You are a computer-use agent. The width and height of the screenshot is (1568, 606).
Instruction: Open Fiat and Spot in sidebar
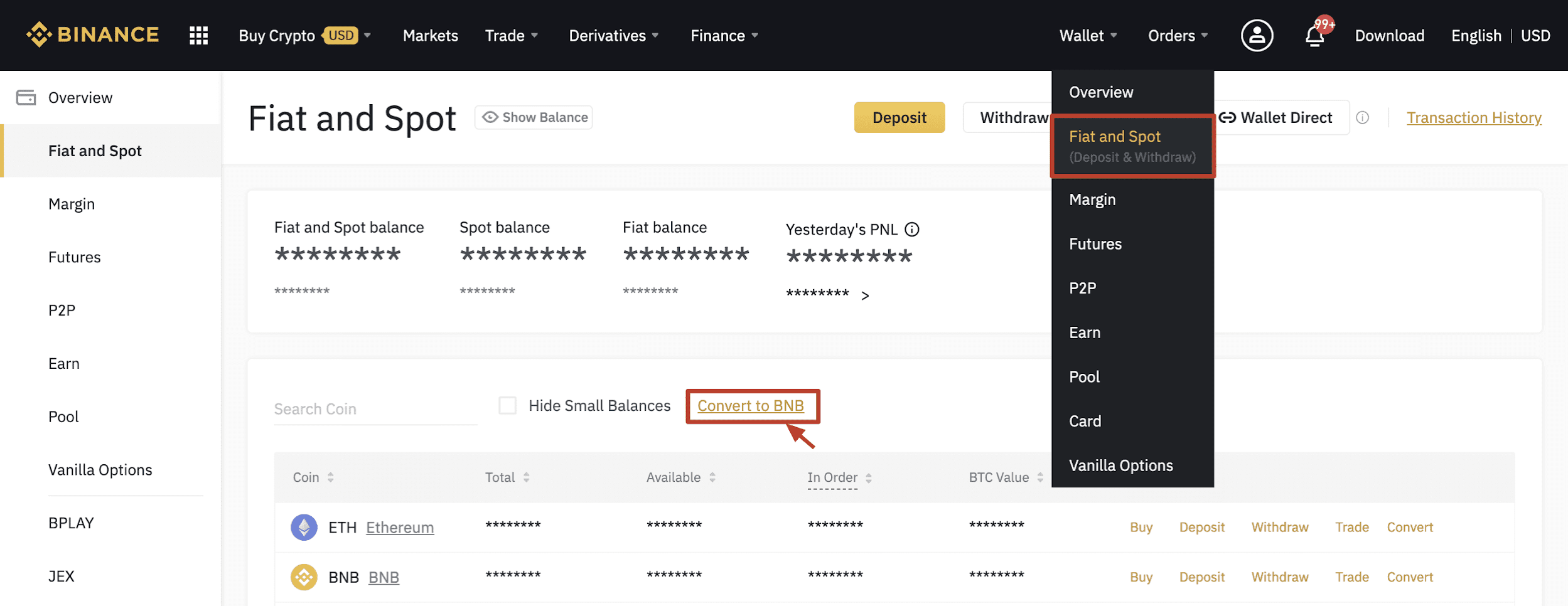point(110,151)
